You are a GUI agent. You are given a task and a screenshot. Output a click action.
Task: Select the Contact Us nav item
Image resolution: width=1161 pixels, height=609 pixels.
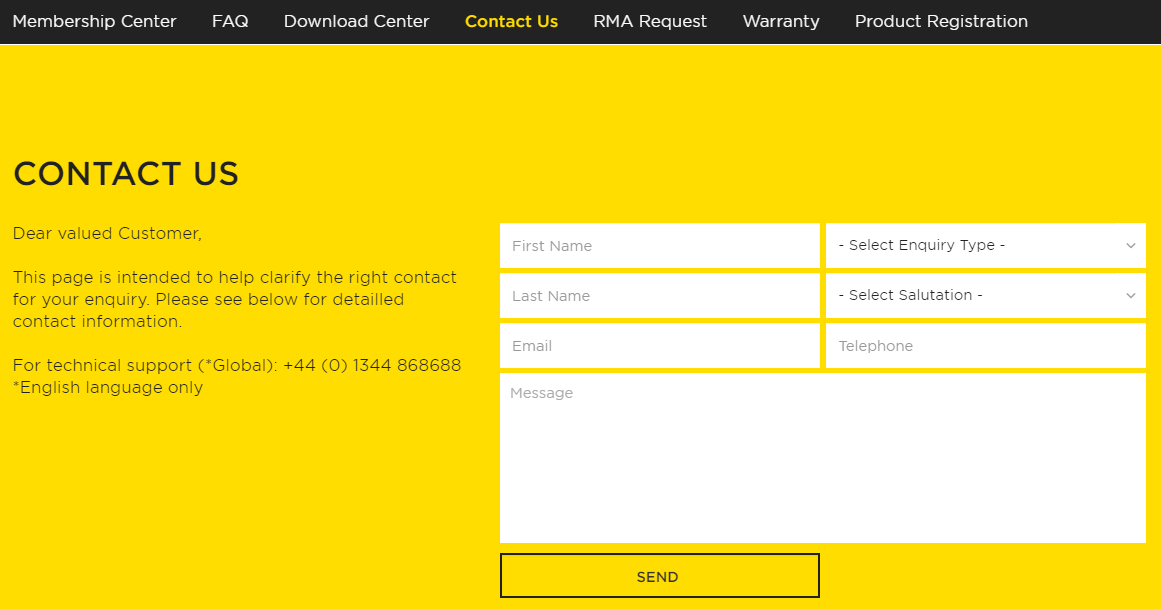(511, 21)
